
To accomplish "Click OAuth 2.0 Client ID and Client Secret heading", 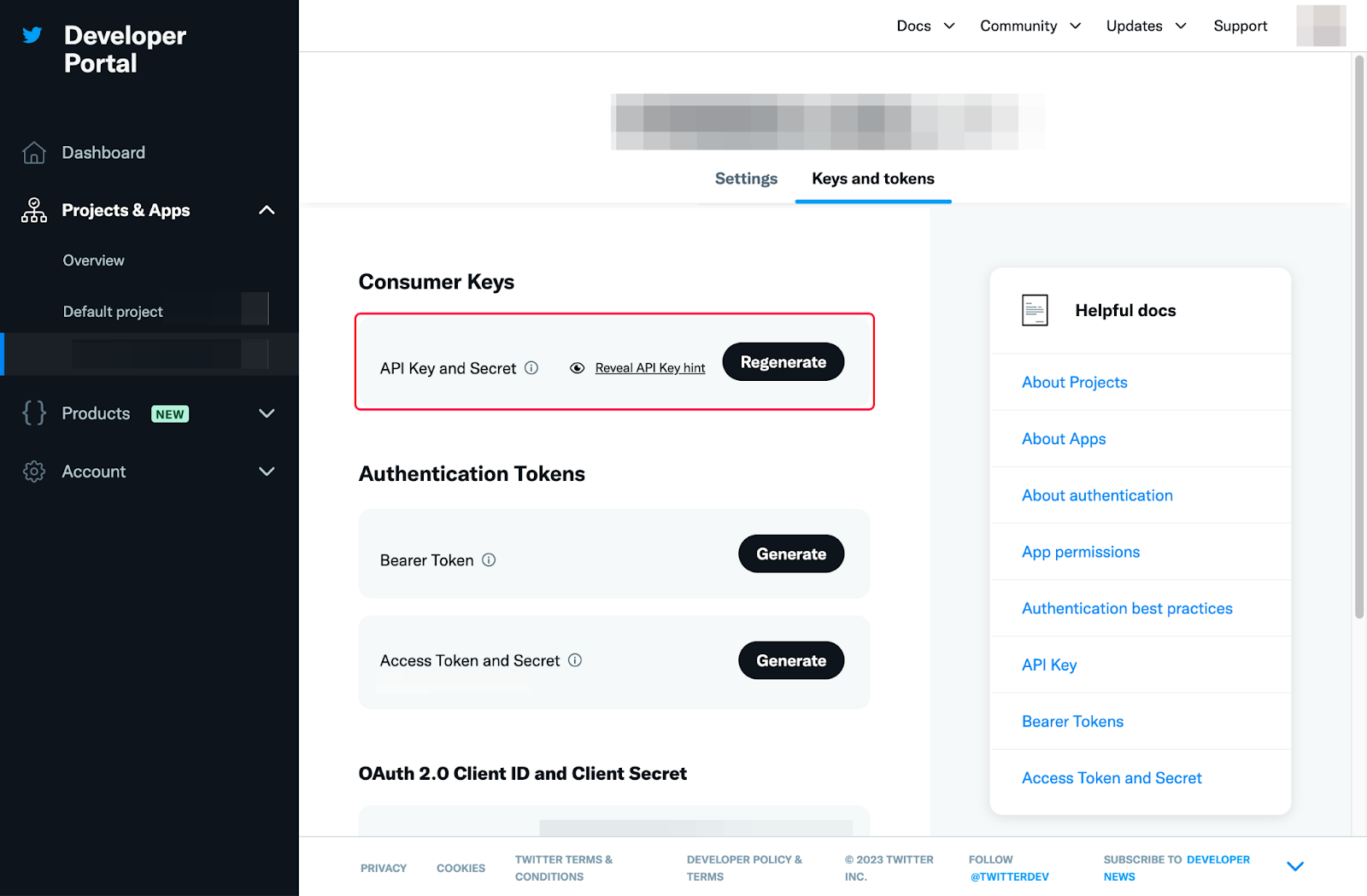I will point(523,774).
